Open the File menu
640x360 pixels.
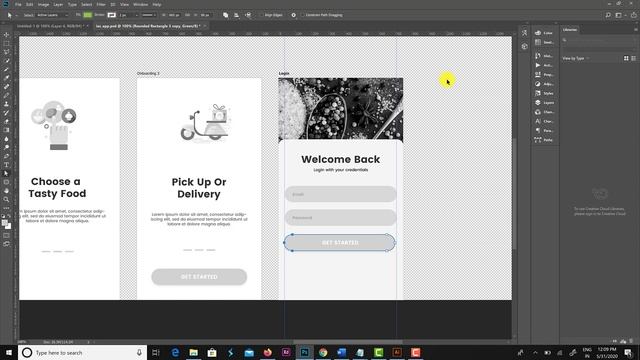pos(18,4)
